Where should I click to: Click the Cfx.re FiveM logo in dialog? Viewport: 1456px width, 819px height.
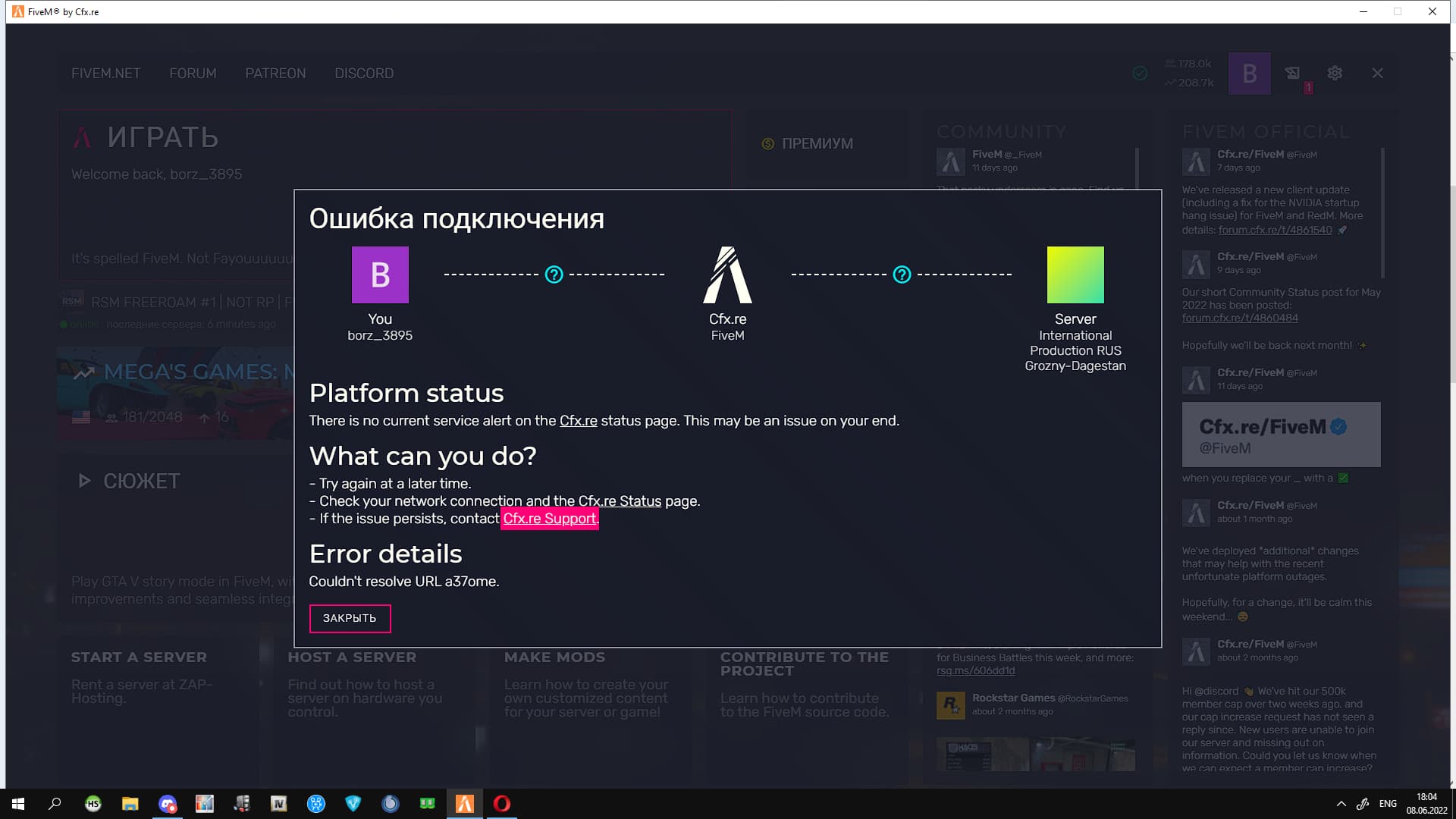[x=727, y=275]
